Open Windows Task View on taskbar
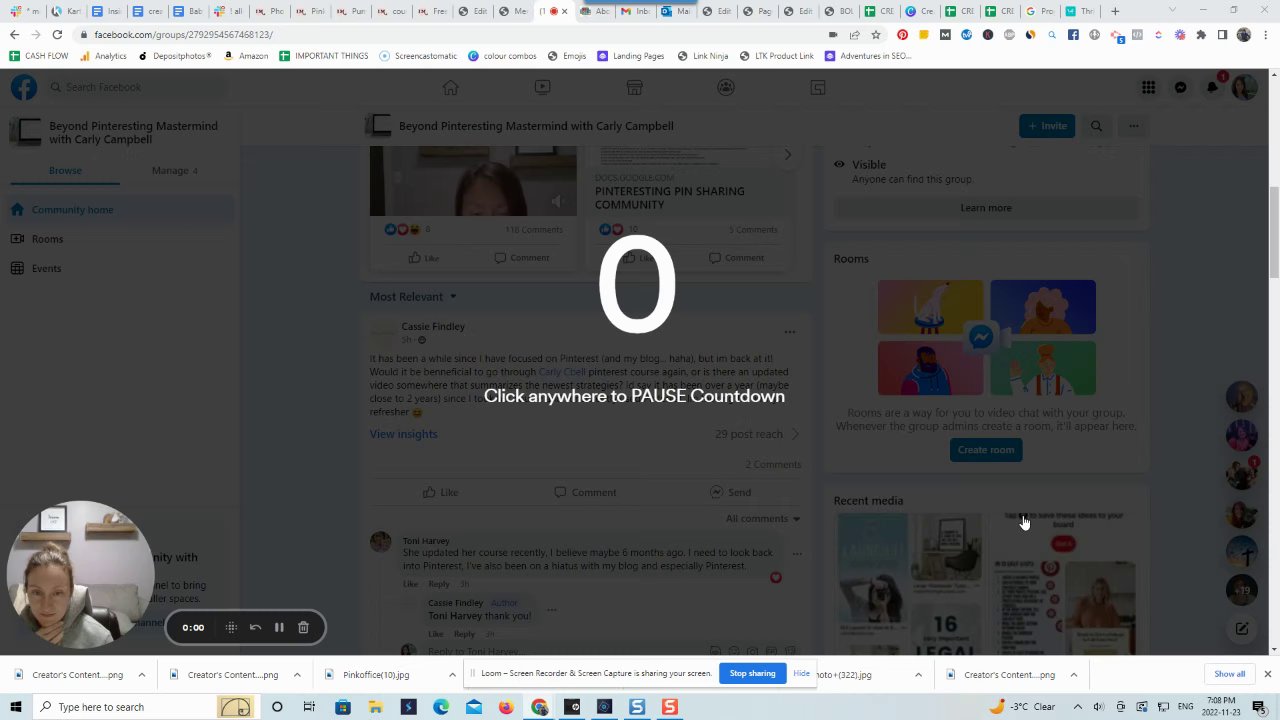Viewport: 1280px width, 720px height. pos(309,707)
